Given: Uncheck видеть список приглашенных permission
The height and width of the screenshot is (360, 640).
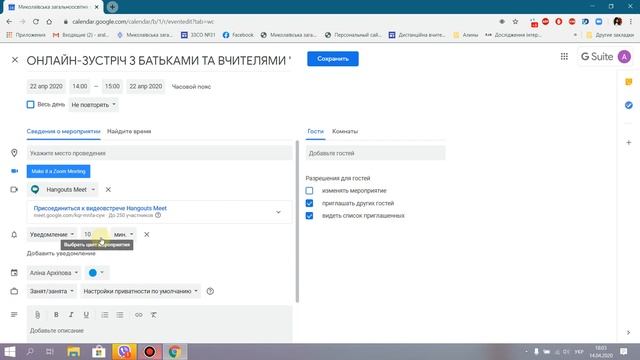Looking at the screenshot, I should (309, 216).
